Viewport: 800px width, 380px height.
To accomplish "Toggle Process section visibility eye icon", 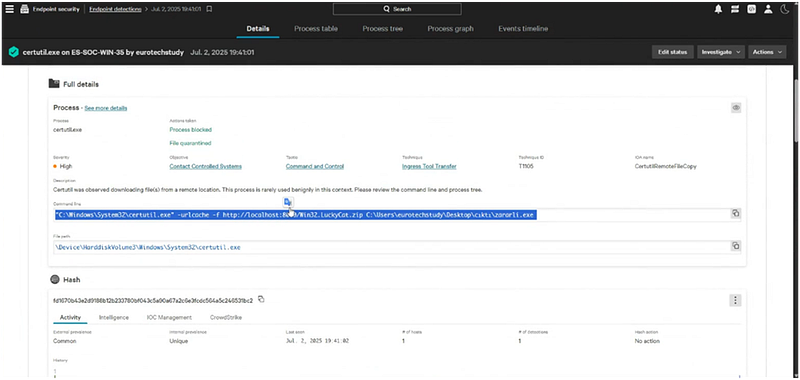I will tap(736, 108).
